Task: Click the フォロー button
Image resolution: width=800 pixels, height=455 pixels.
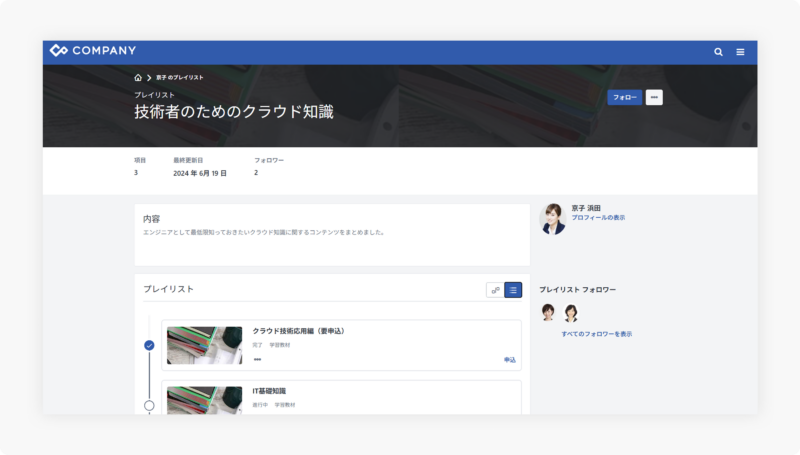Action: (624, 97)
